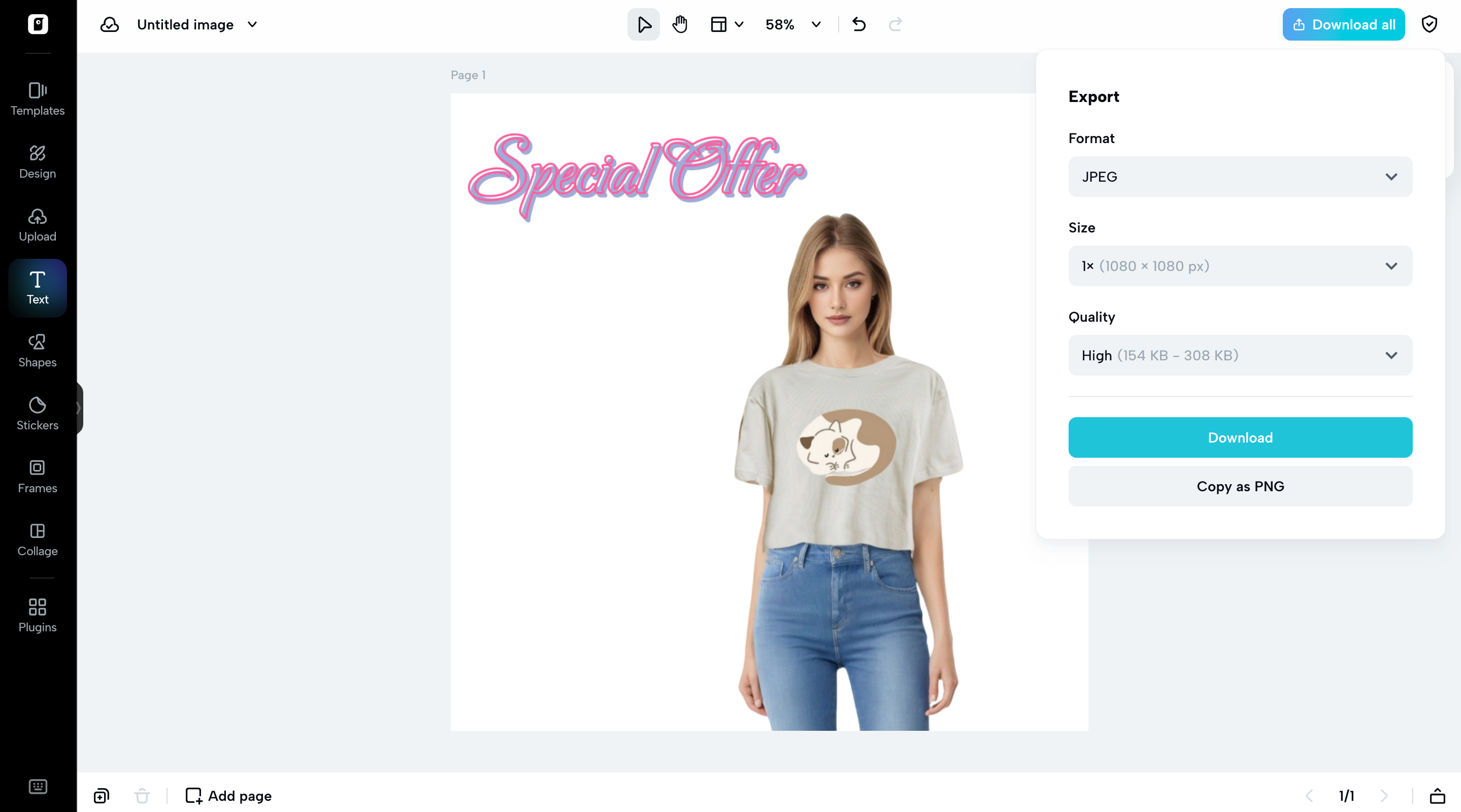Expand the JPEG format dropdown
This screenshot has width=1461, height=812.
pos(1240,177)
